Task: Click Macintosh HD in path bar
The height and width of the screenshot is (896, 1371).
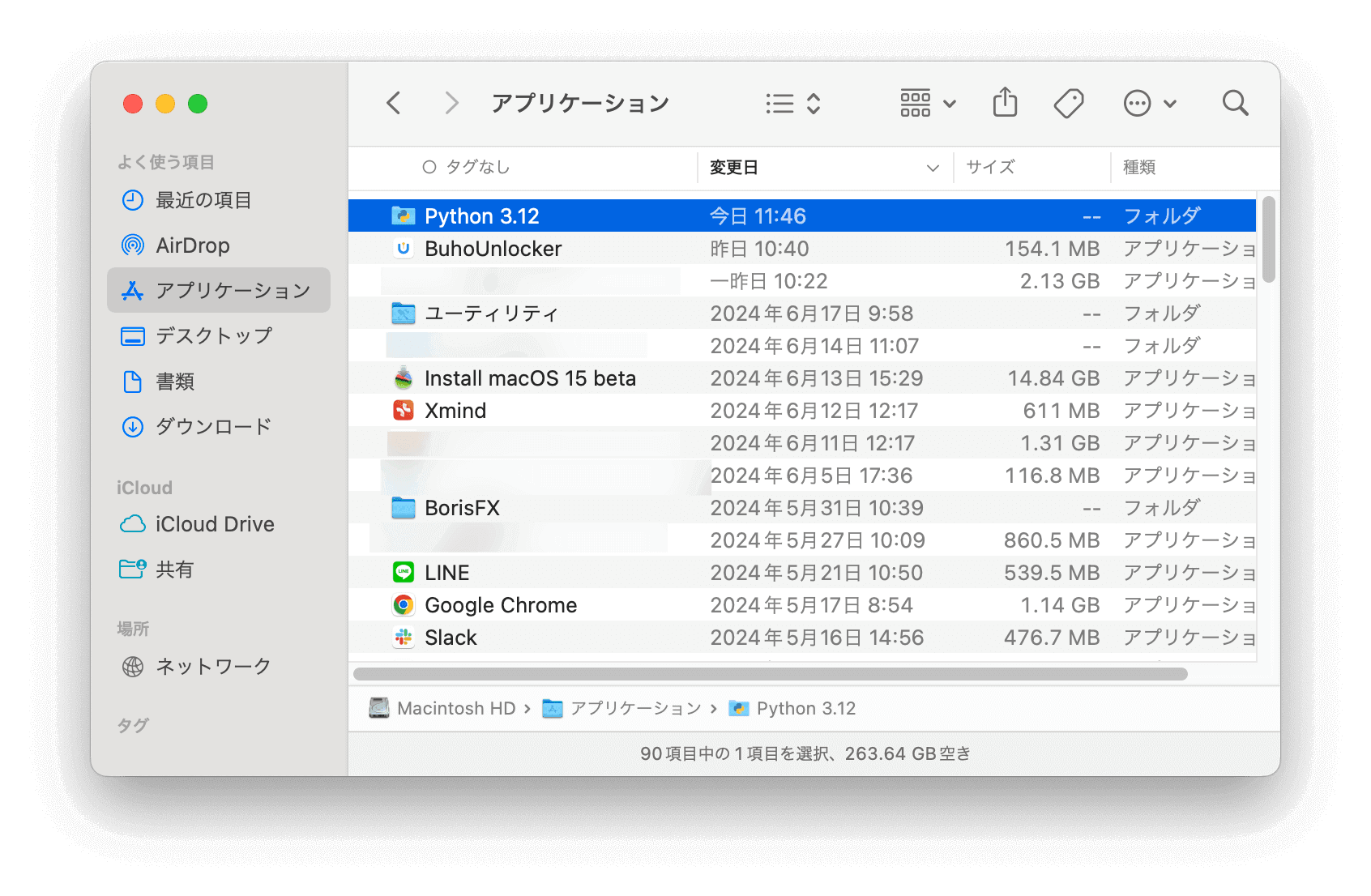Action: tap(442, 708)
